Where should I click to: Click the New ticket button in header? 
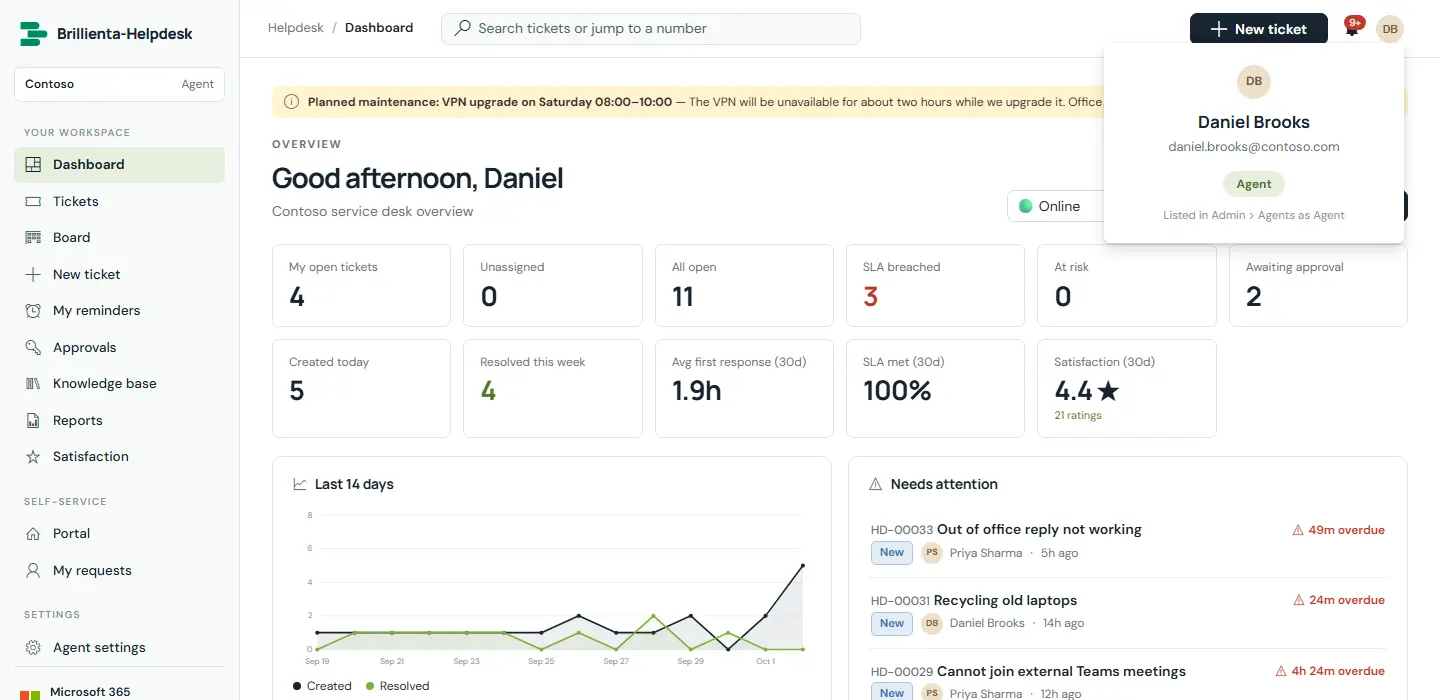1258,29
